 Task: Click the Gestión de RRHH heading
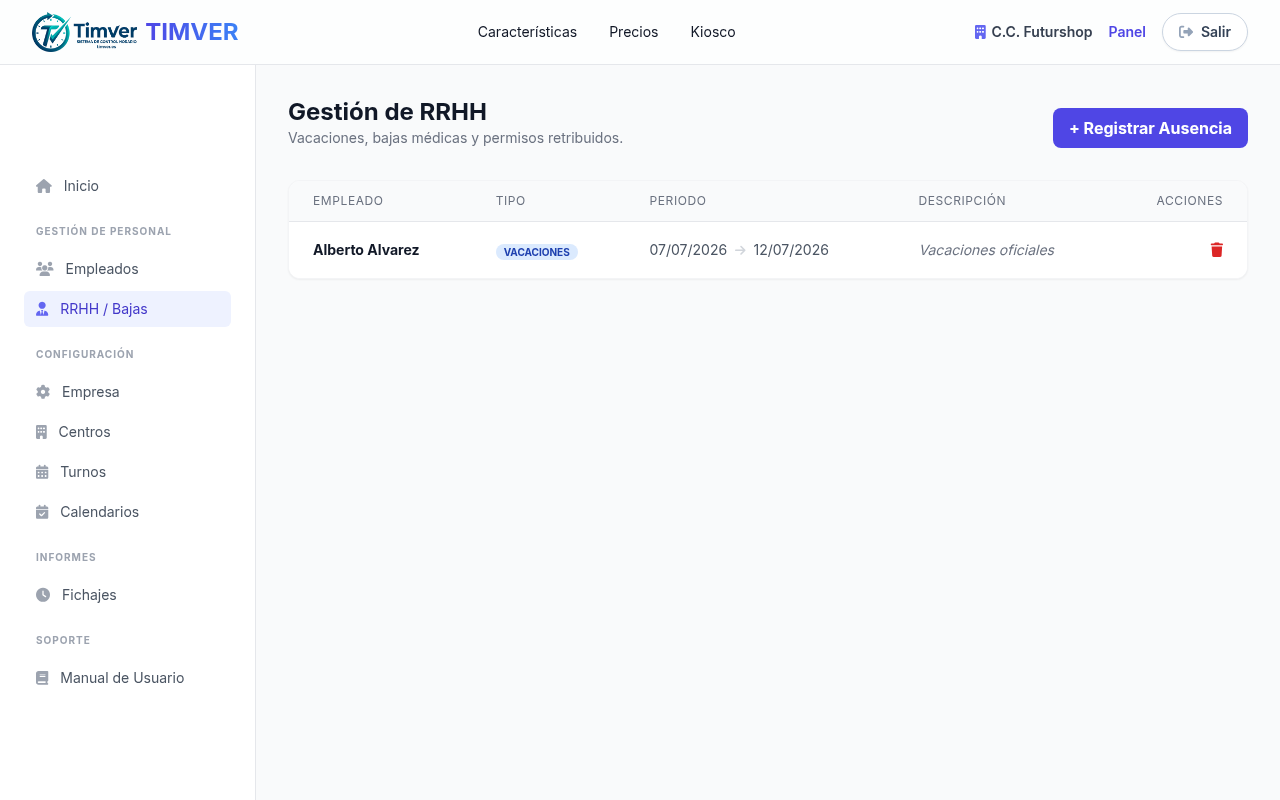[387, 112]
